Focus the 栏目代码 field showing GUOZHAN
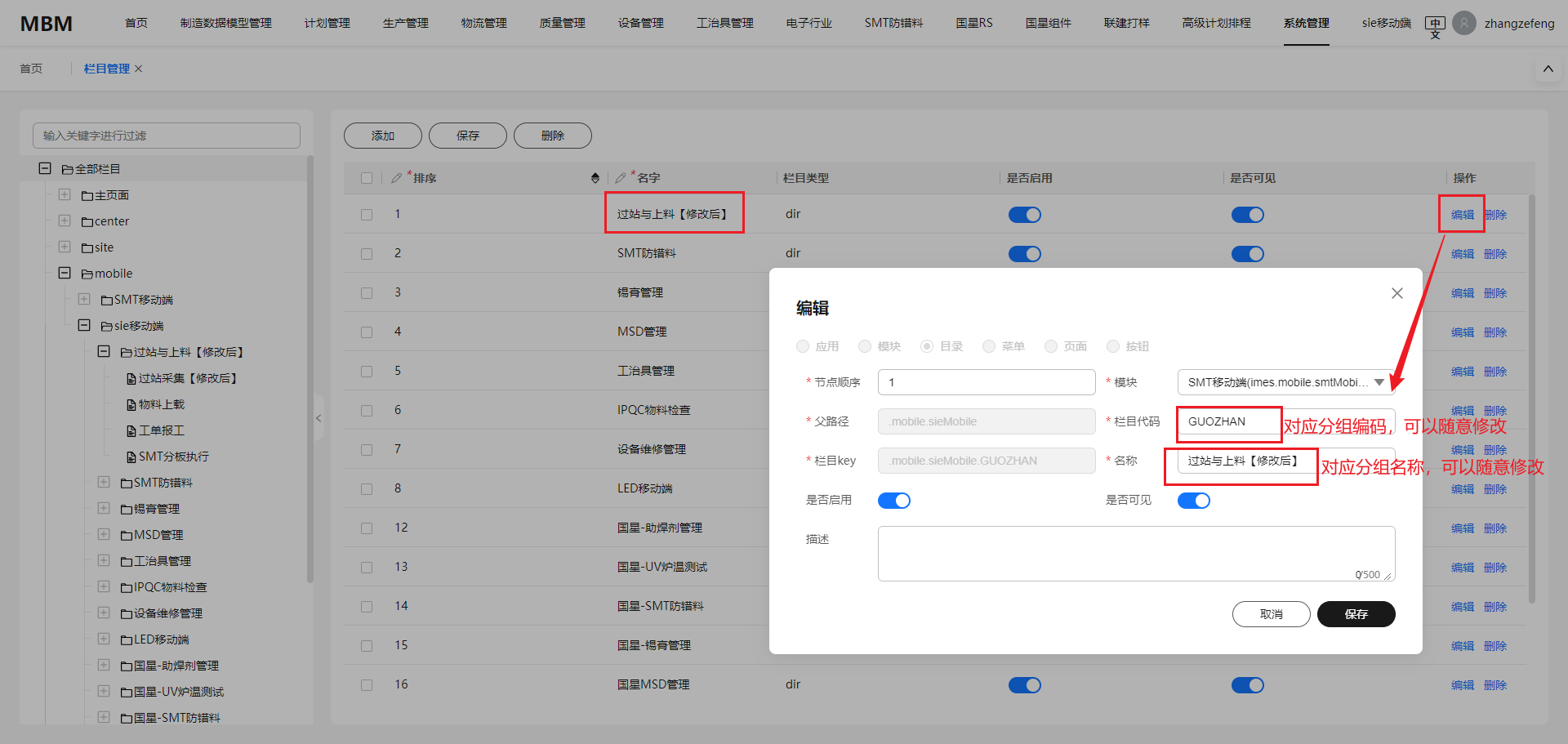 (x=1285, y=421)
